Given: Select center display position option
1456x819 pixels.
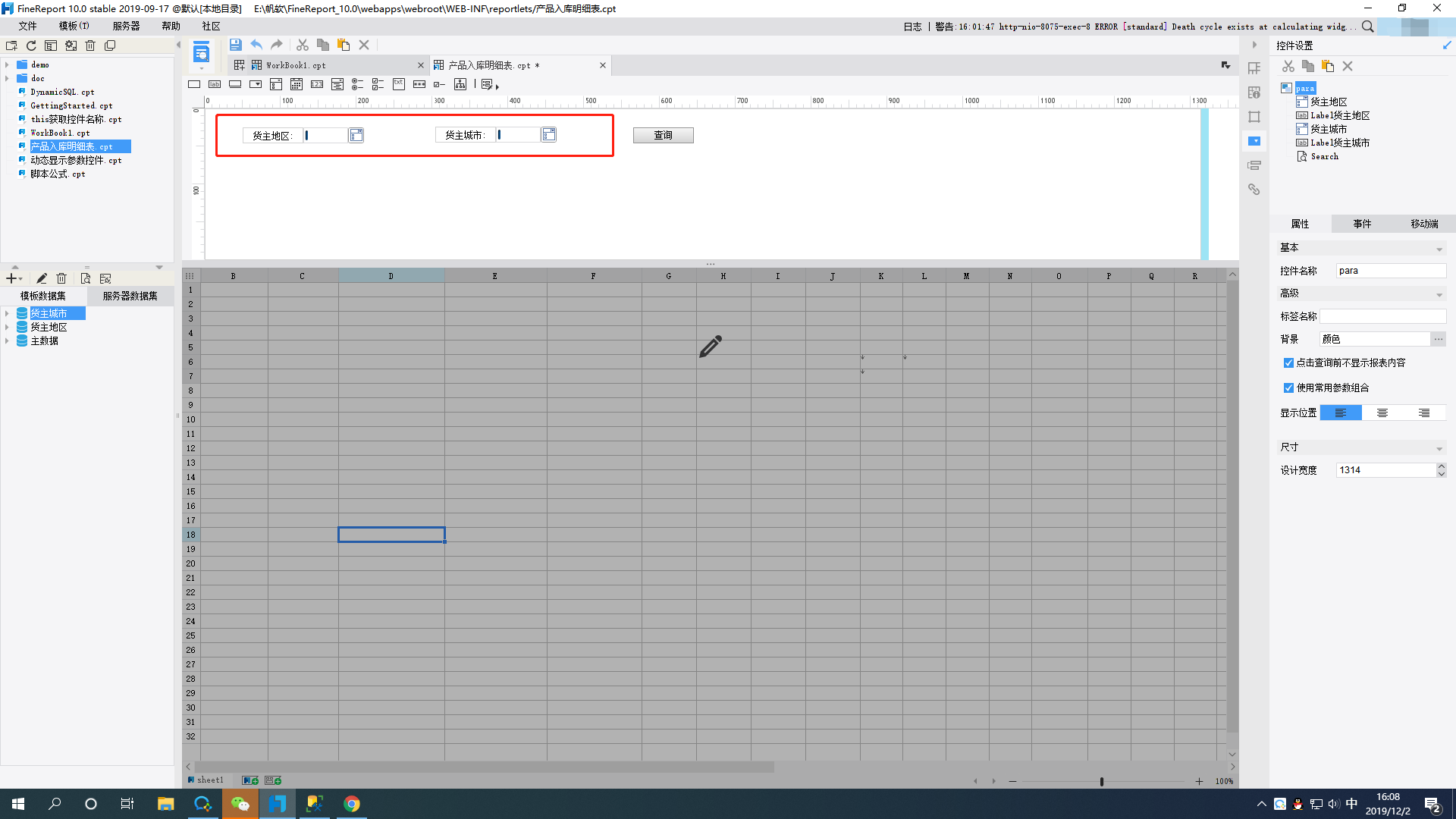Looking at the screenshot, I should coord(1382,413).
